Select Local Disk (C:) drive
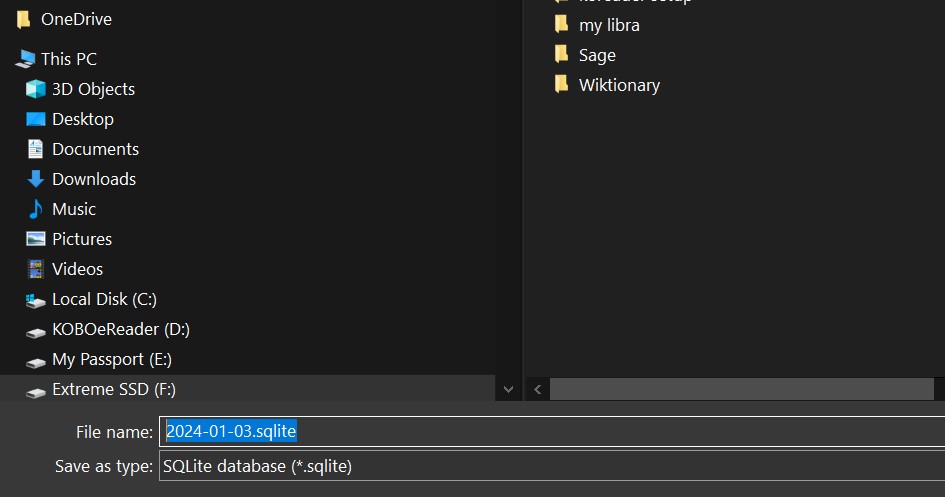945x497 pixels. click(x=104, y=299)
